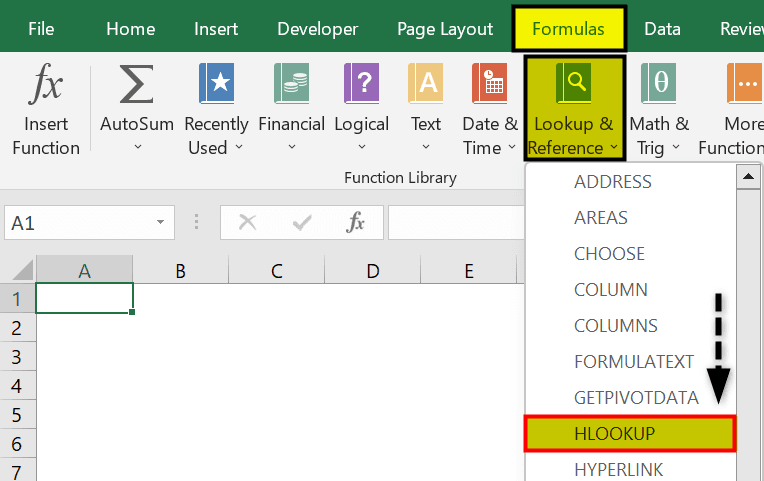
Task: Collapse the Lookup & Reference dropdown chevron
Action: 614,147
